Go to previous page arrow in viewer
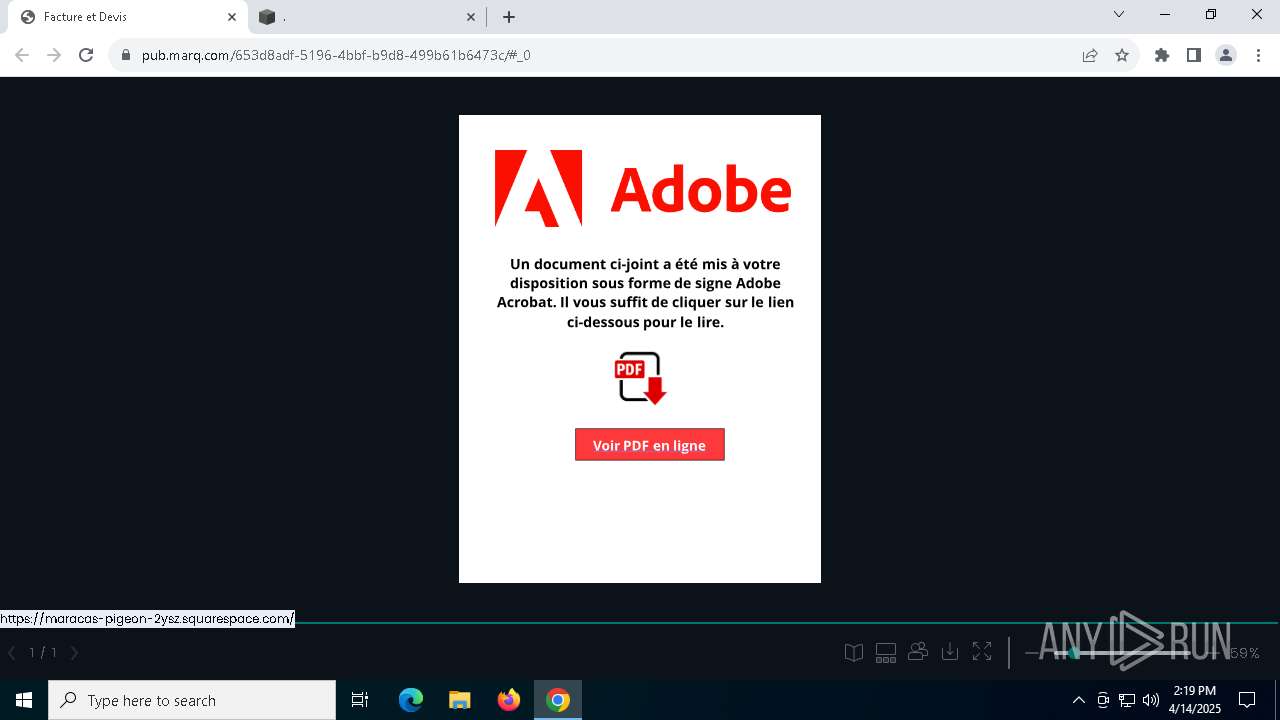 [x=11, y=653]
